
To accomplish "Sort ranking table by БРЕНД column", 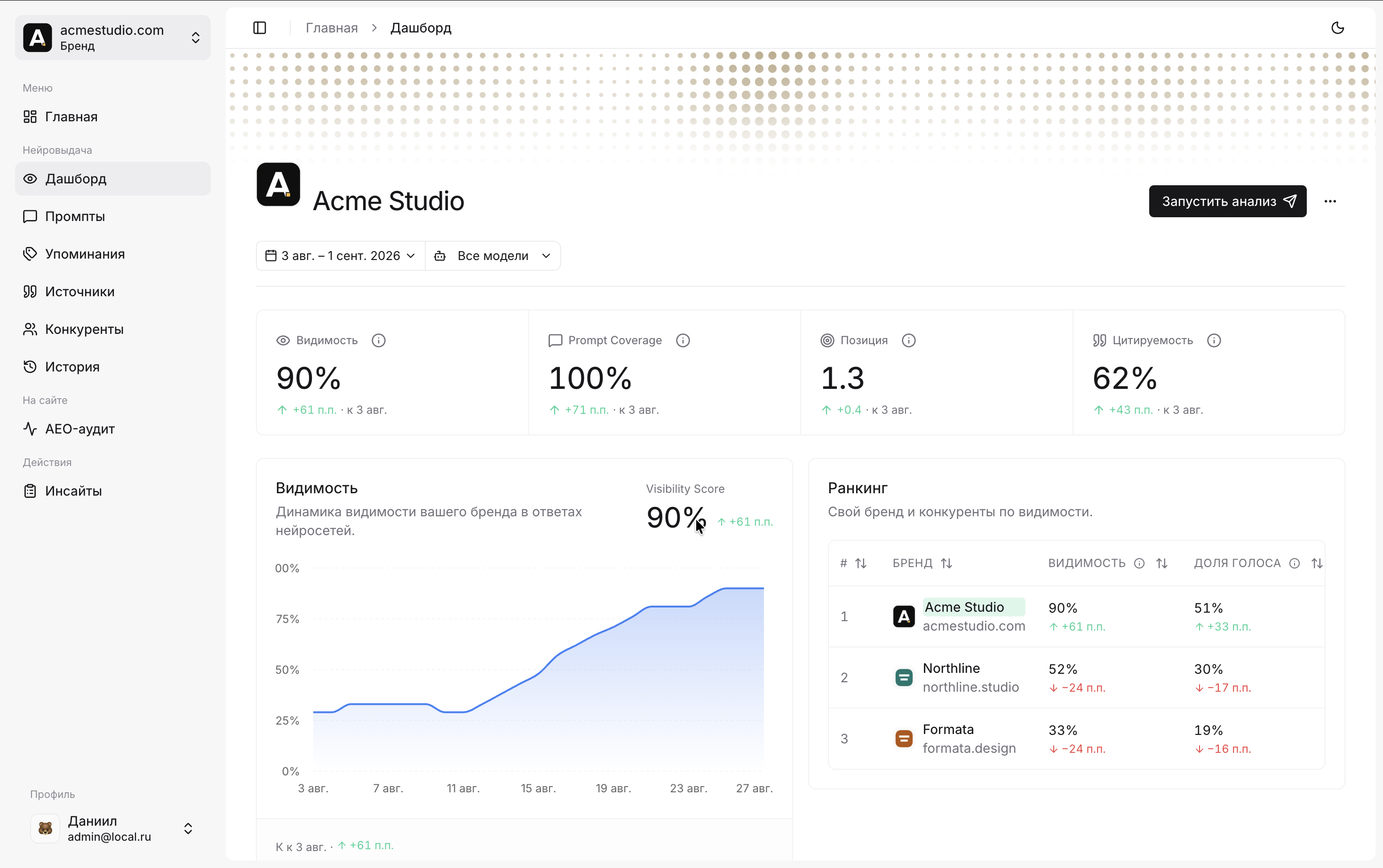I will click(x=946, y=563).
